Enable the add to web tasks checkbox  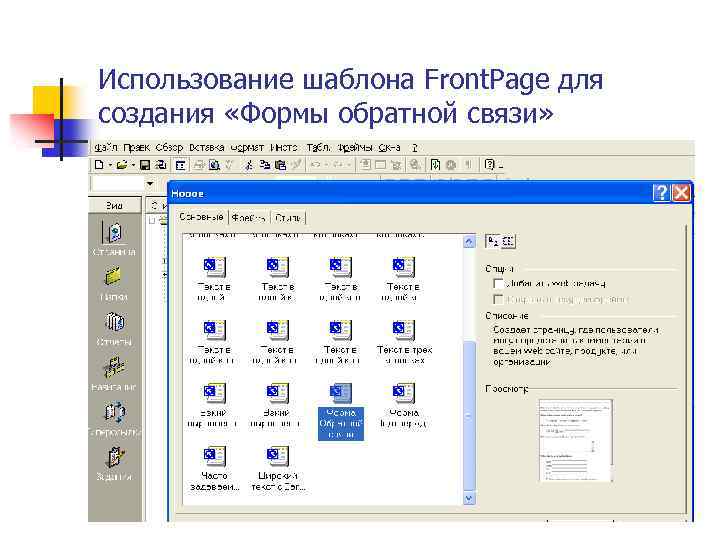[498, 283]
